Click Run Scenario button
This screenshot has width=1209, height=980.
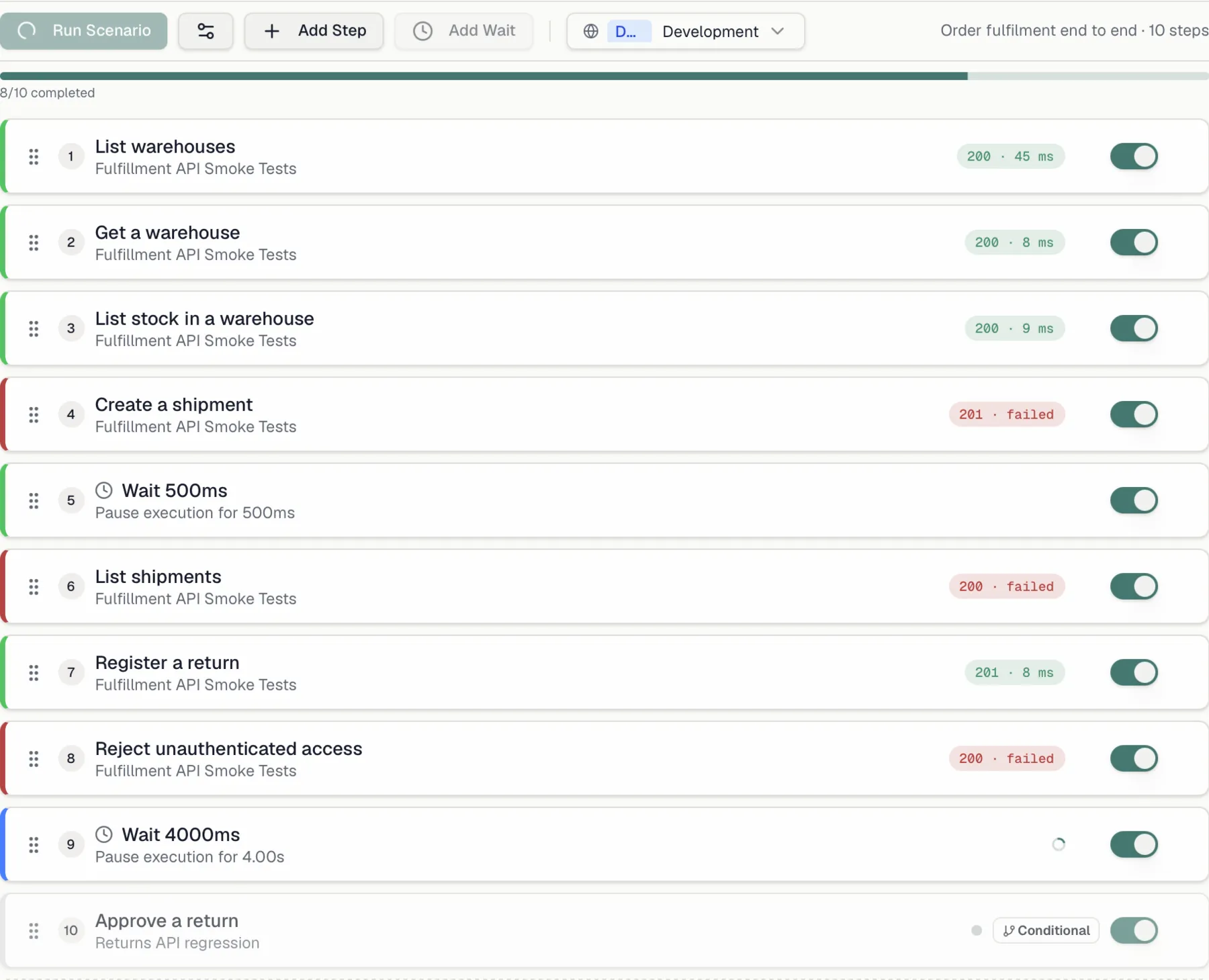[x=84, y=31]
